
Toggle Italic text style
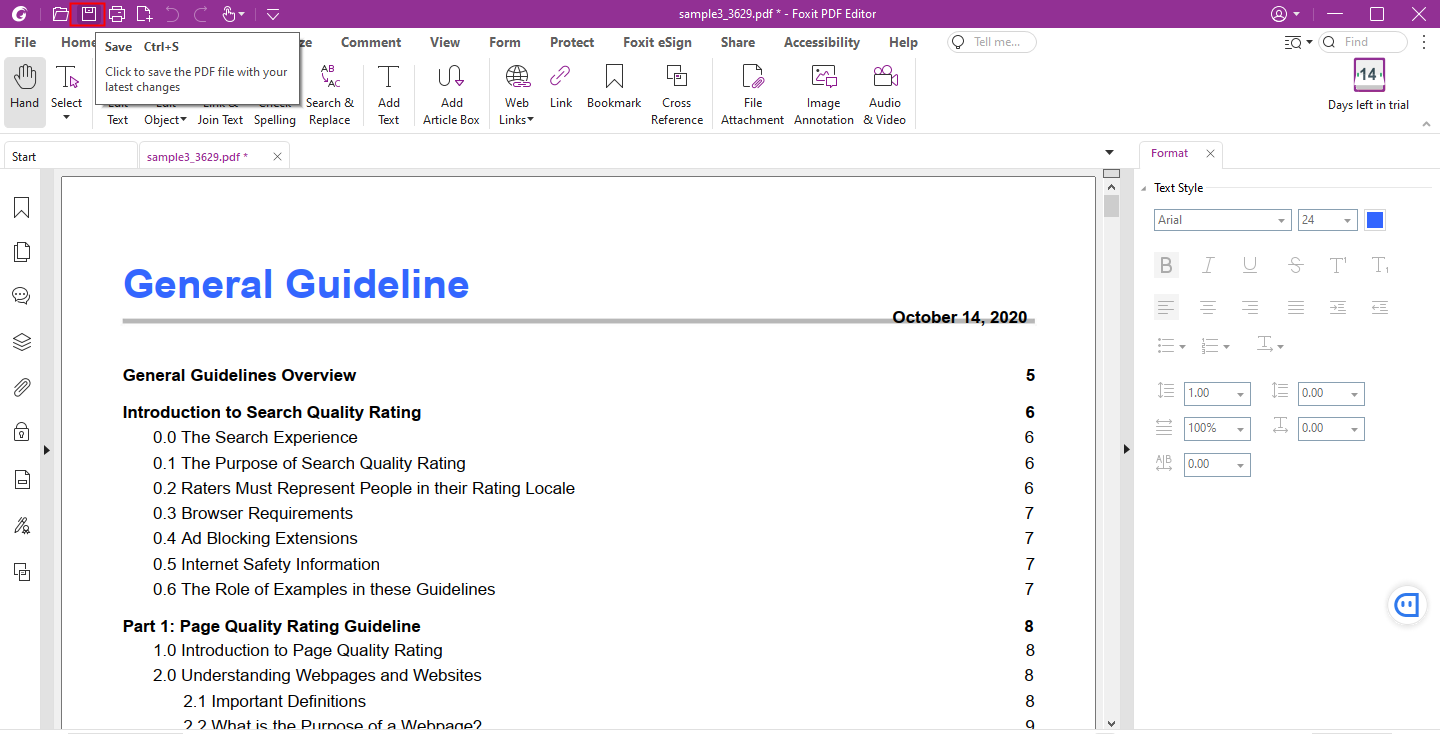point(1208,265)
